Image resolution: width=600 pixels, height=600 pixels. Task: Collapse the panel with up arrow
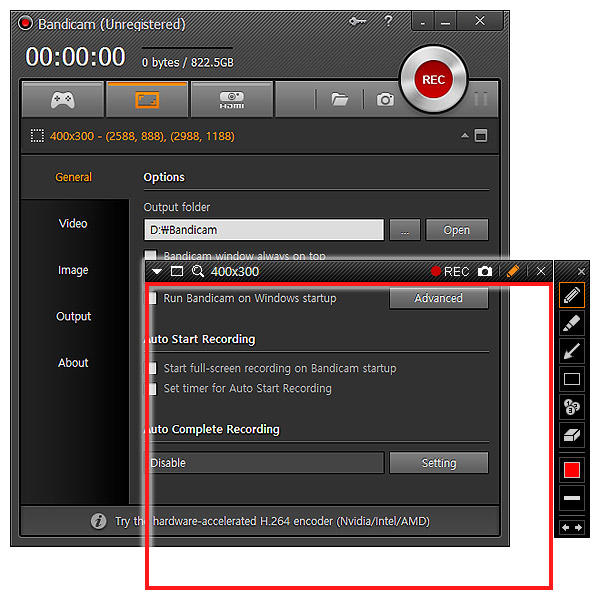point(465,135)
